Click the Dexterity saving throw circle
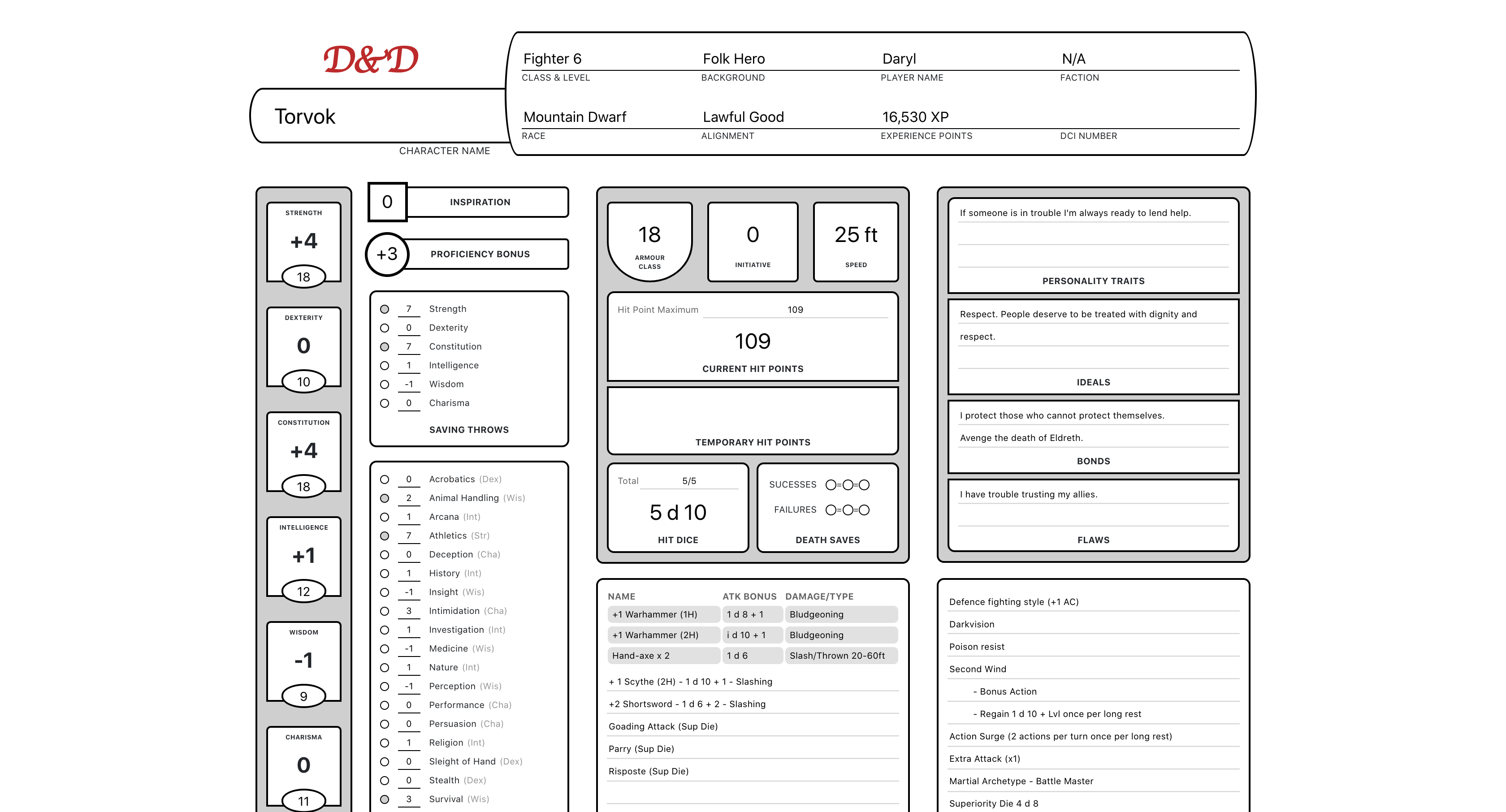 (x=386, y=327)
